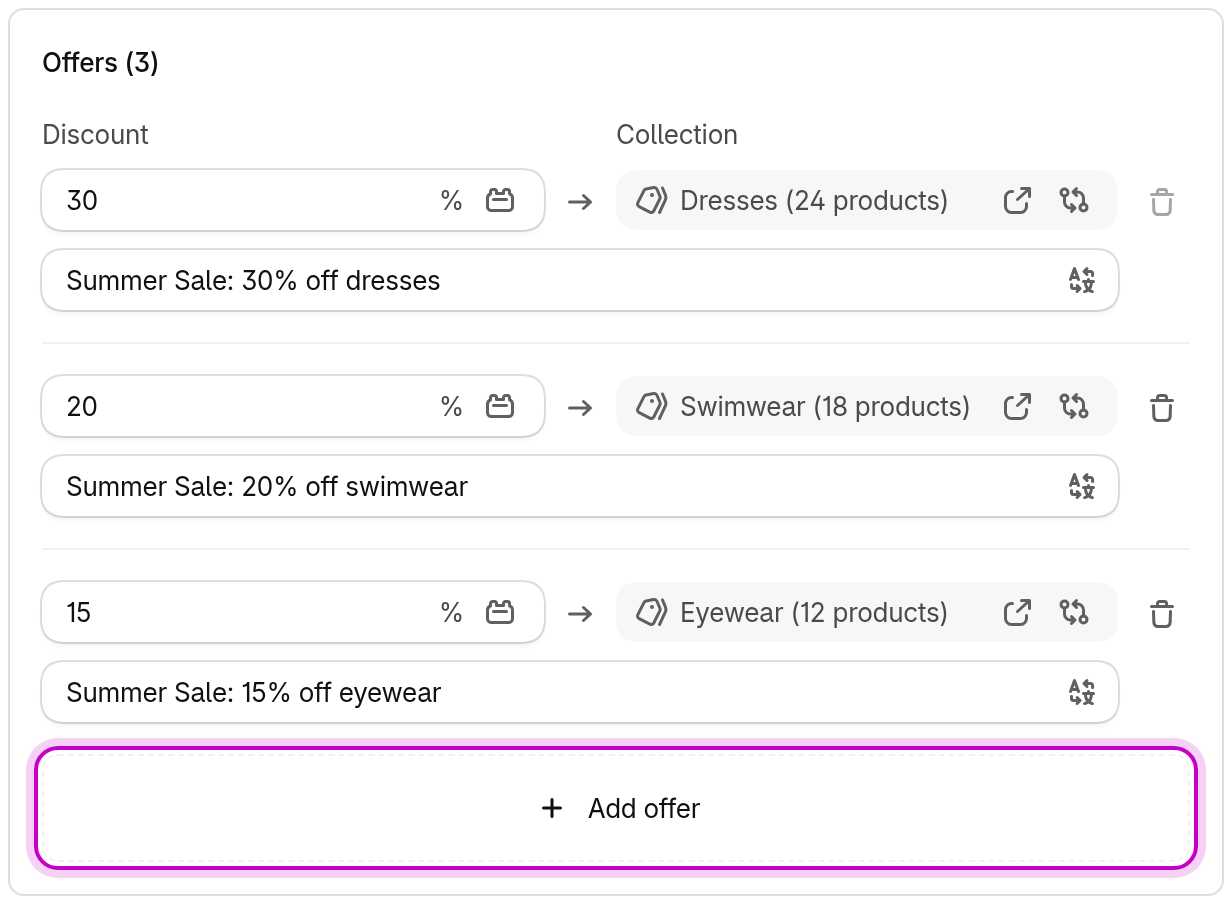
Task: Click the greyed trash icon for Dresses offer
Action: pyautogui.click(x=1161, y=202)
